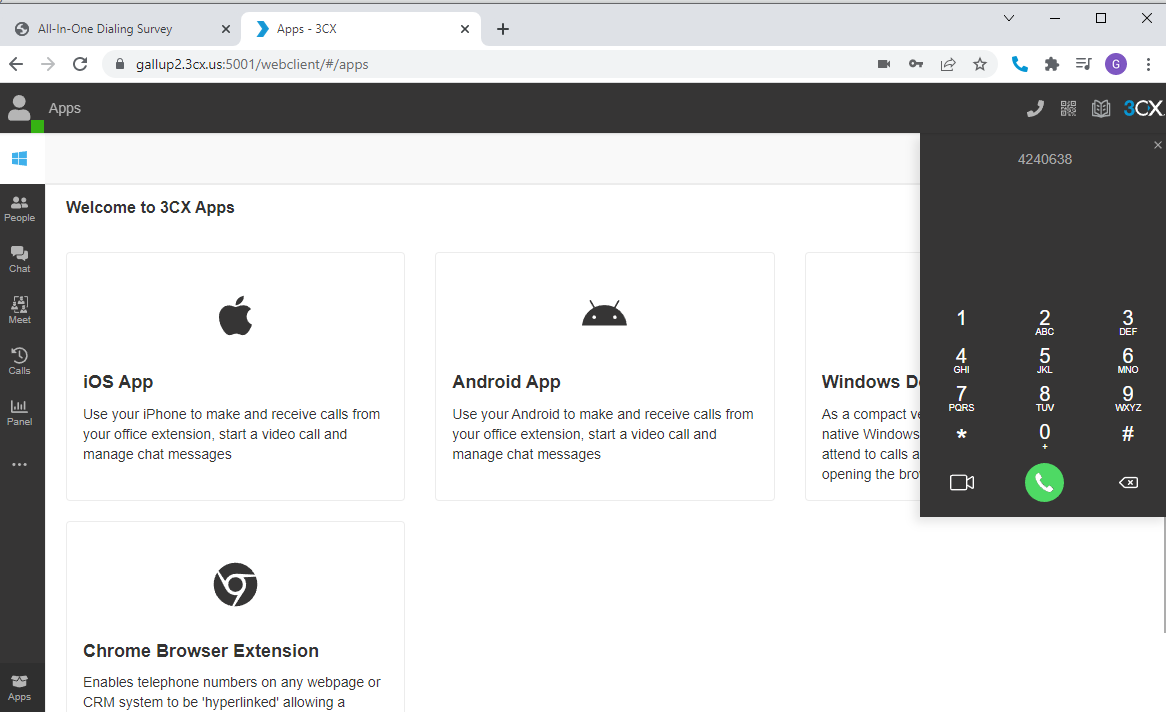Image resolution: width=1166 pixels, height=712 pixels.
Task: Close the Apps - 3CX tab
Action: pyautogui.click(x=465, y=29)
